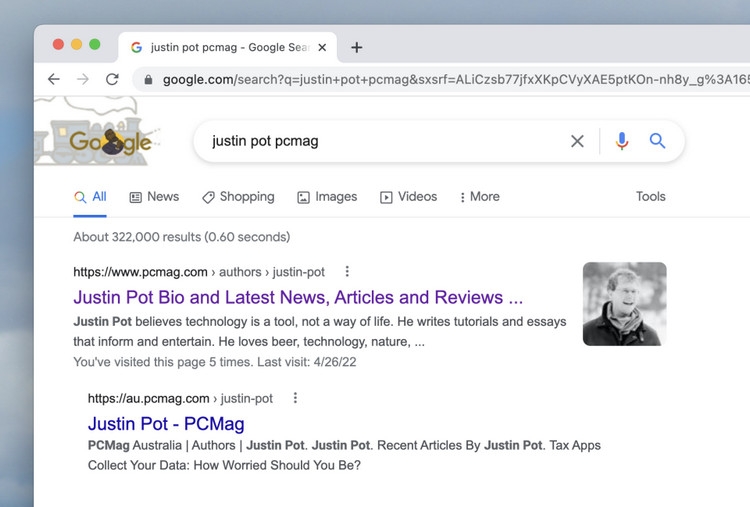Image resolution: width=750 pixels, height=507 pixels.
Task: Click the 'https://www.pcmag.com › authors › justin-pot' URL text
Action: [199, 272]
